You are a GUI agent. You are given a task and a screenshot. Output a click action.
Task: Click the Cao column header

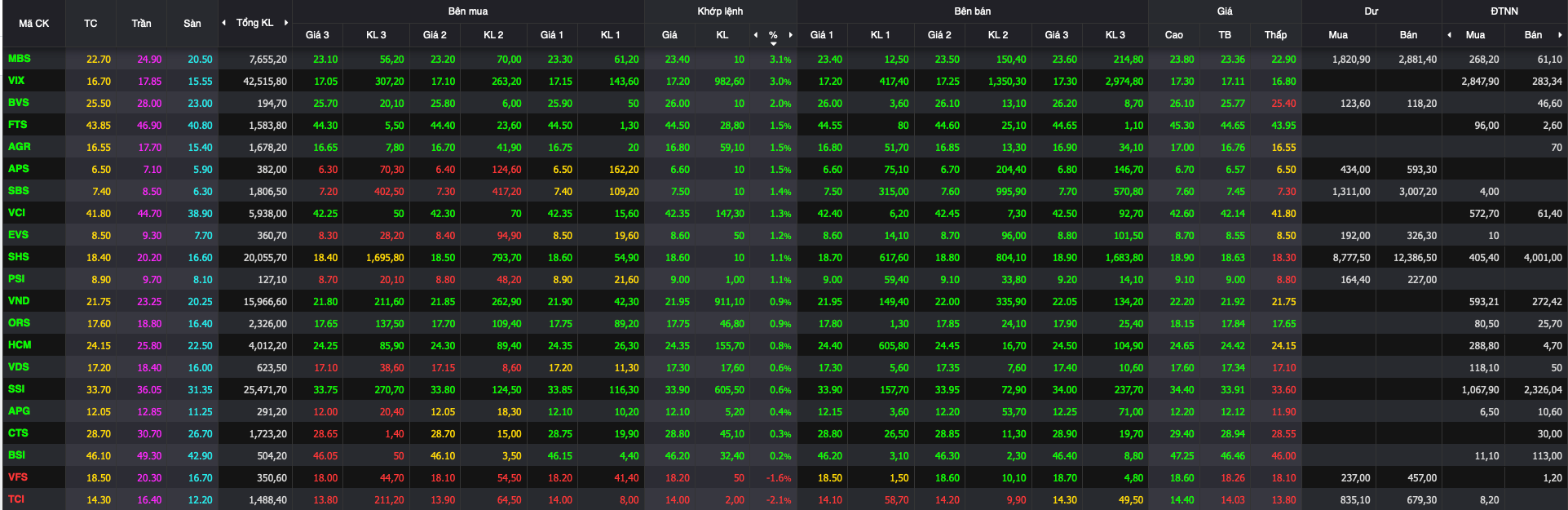(1174, 35)
